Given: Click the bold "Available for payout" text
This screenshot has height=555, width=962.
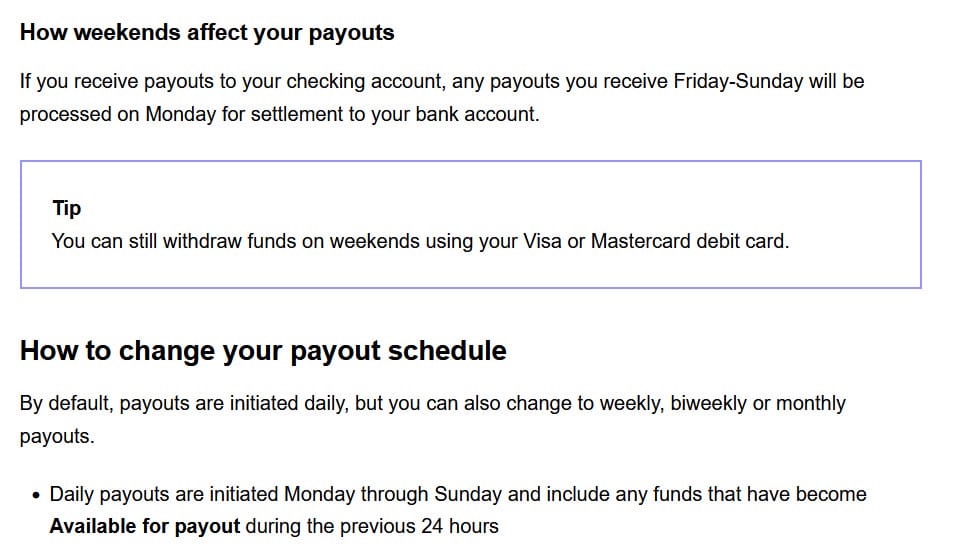Looking at the screenshot, I should pyautogui.click(x=145, y=526).
